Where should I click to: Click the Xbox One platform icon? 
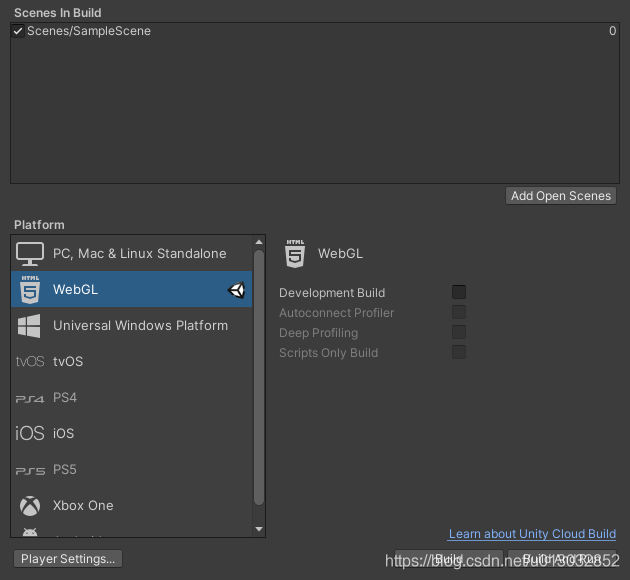pyautogui.click(x=30, y=506)
